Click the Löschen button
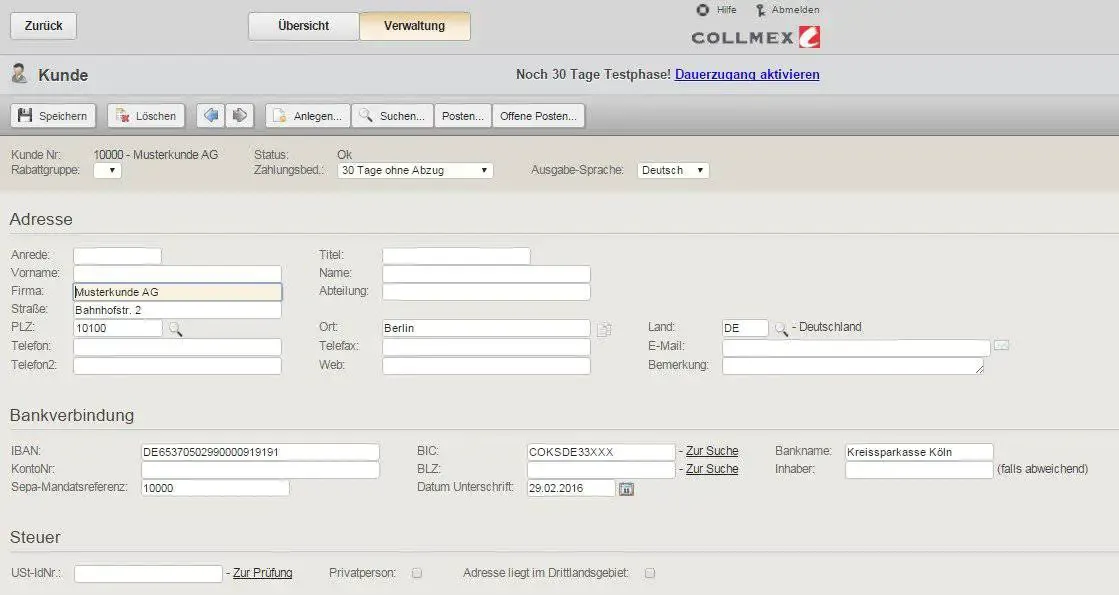The height and width of the screenshot is (595, 1119). pos(146,116)
